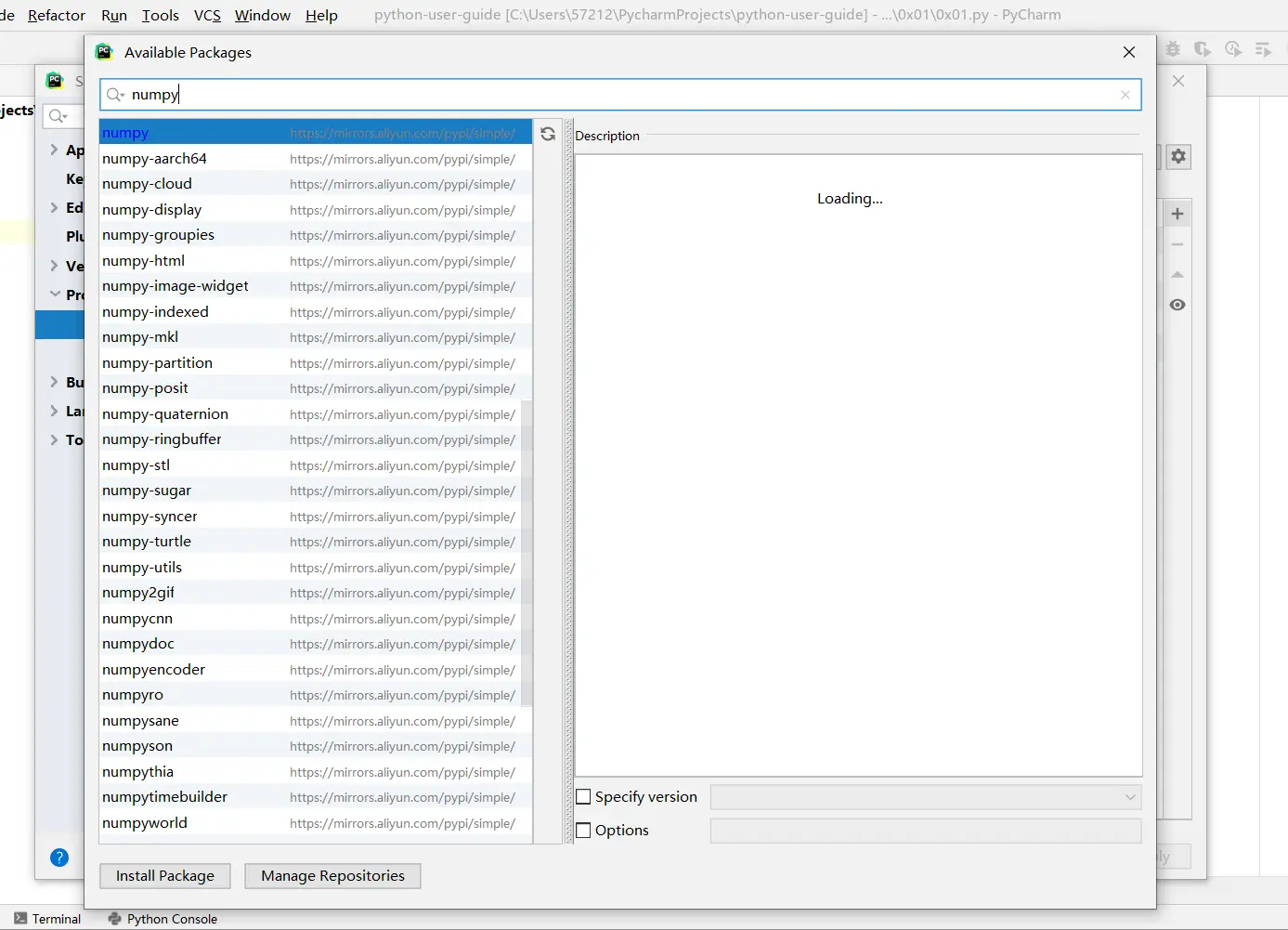Select numpy-display package
The height and width of the screenshot is (930, 1288).
tap(316, 210)
